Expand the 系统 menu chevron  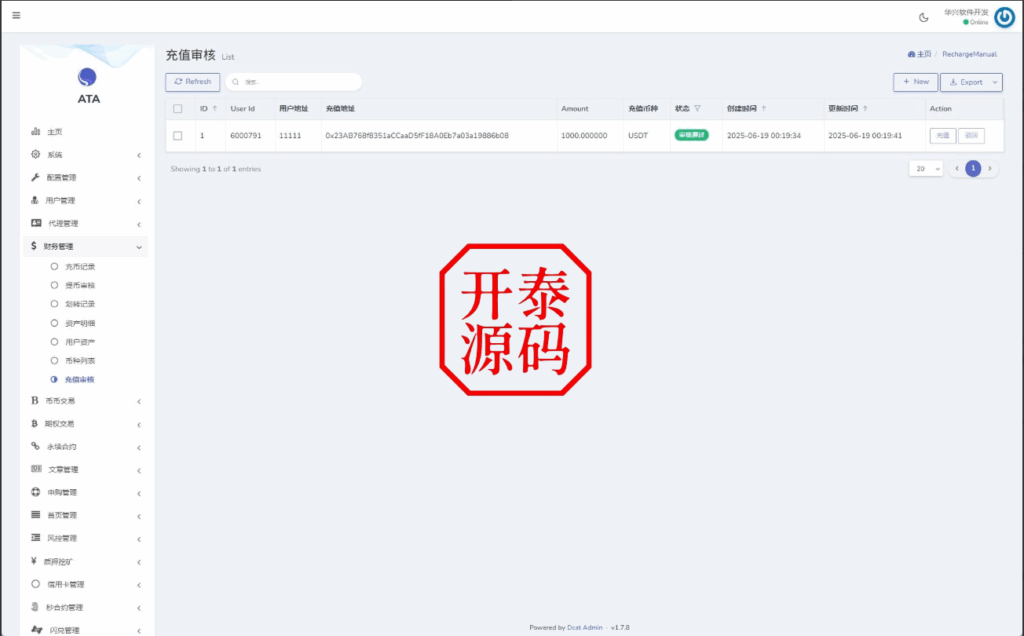point(139,155)
